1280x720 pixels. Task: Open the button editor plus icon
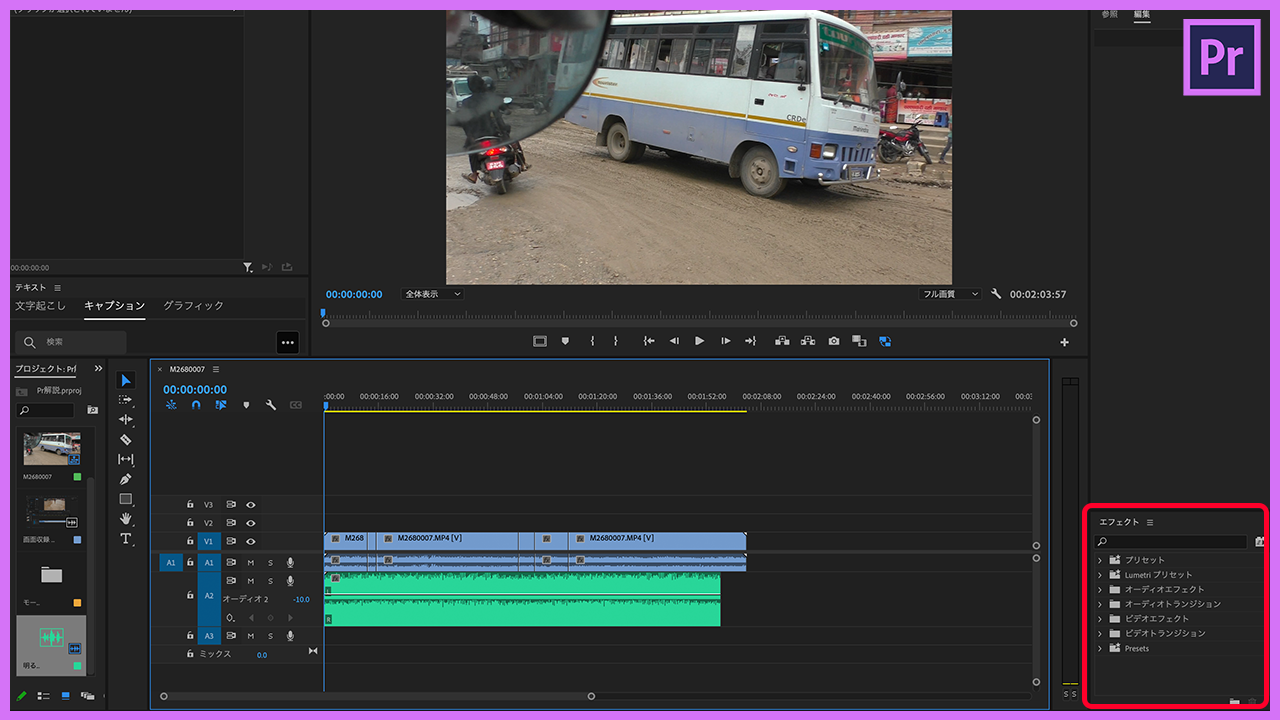[x=1064, y=342]
